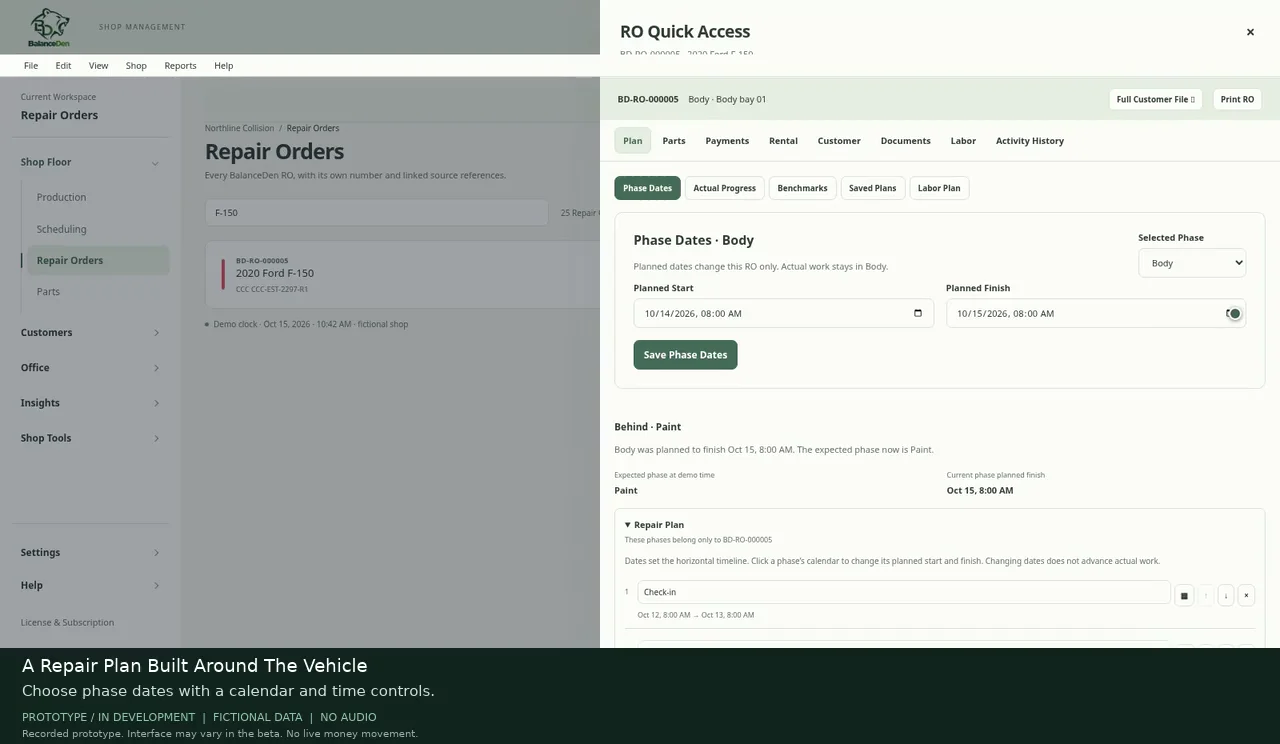Switch to the Rental tab
The height and width of the screenshot is (744, 1280).
click(x=783, y=141)
